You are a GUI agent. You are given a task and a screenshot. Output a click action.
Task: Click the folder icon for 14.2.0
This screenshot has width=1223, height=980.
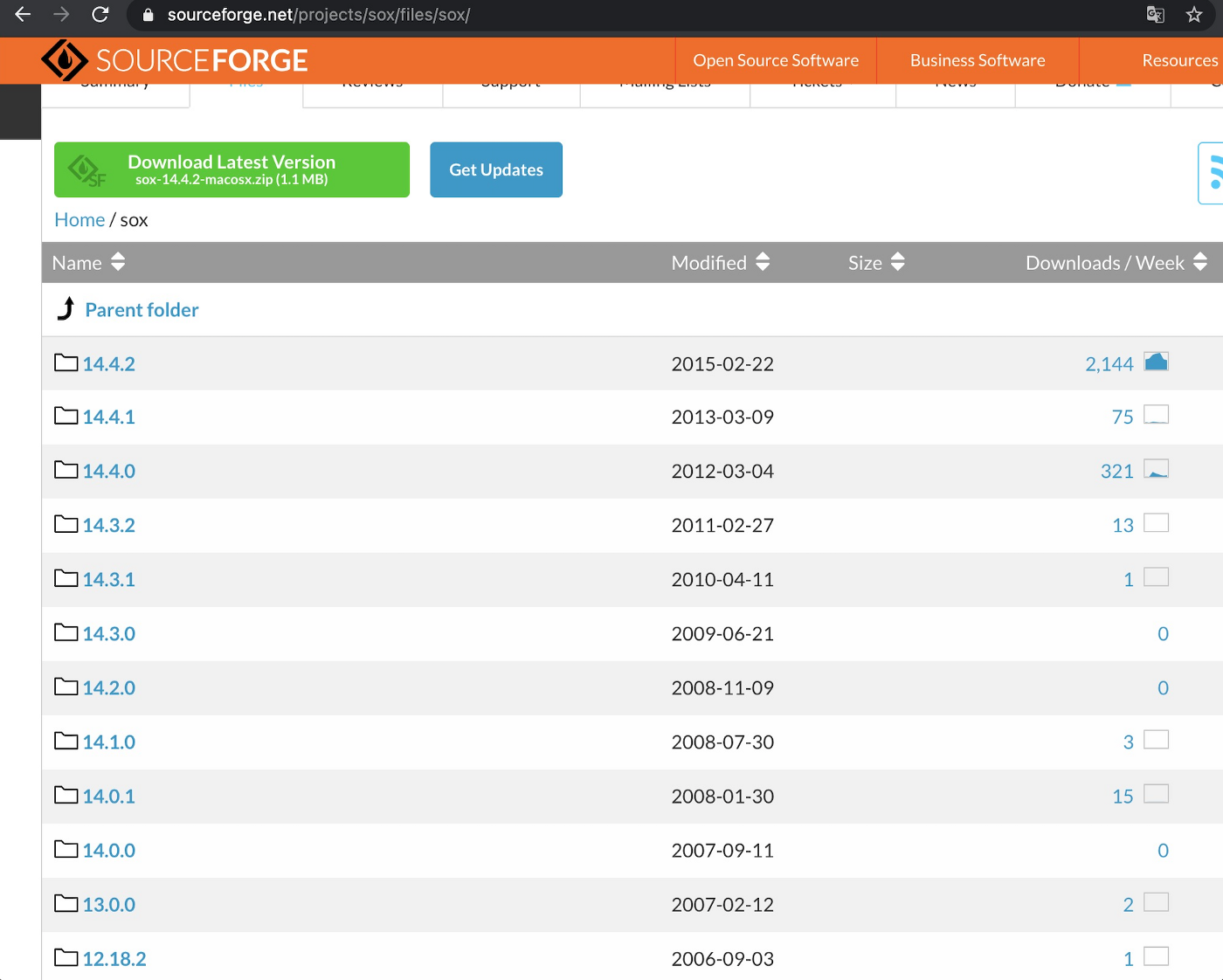tap(66, 687)
